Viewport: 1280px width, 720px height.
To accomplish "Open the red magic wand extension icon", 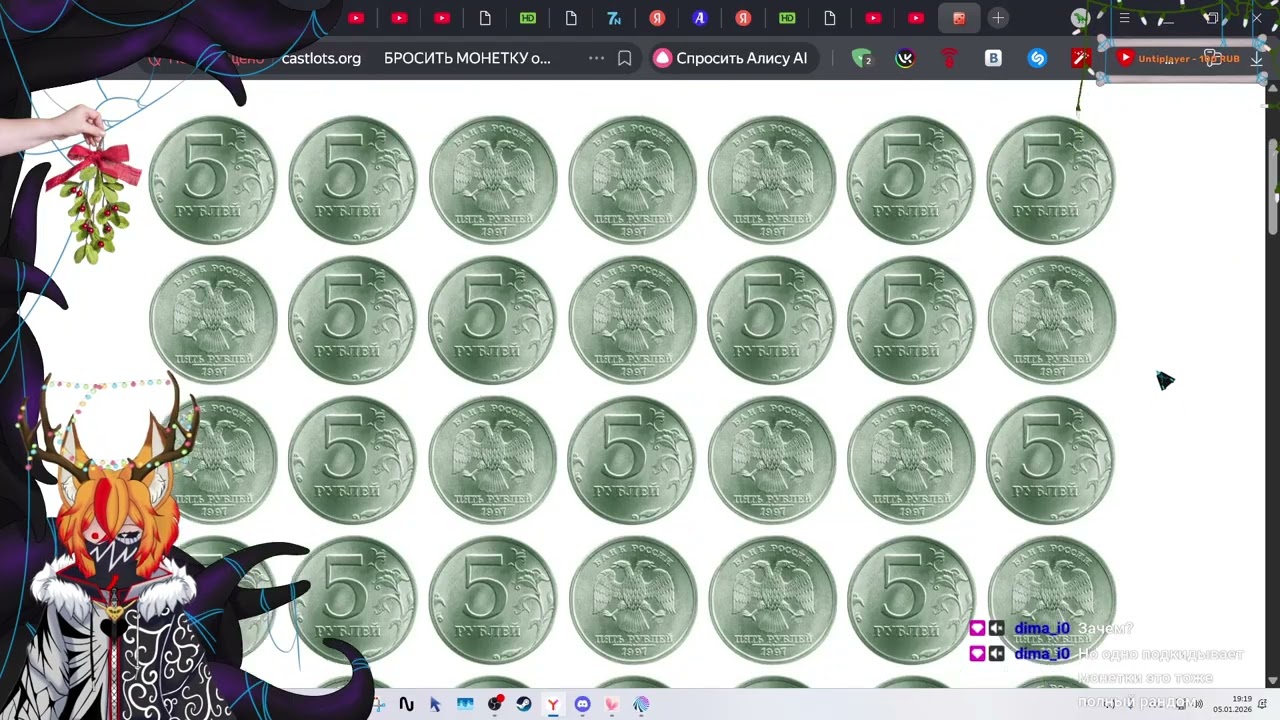I will (x=1080, y=58).
